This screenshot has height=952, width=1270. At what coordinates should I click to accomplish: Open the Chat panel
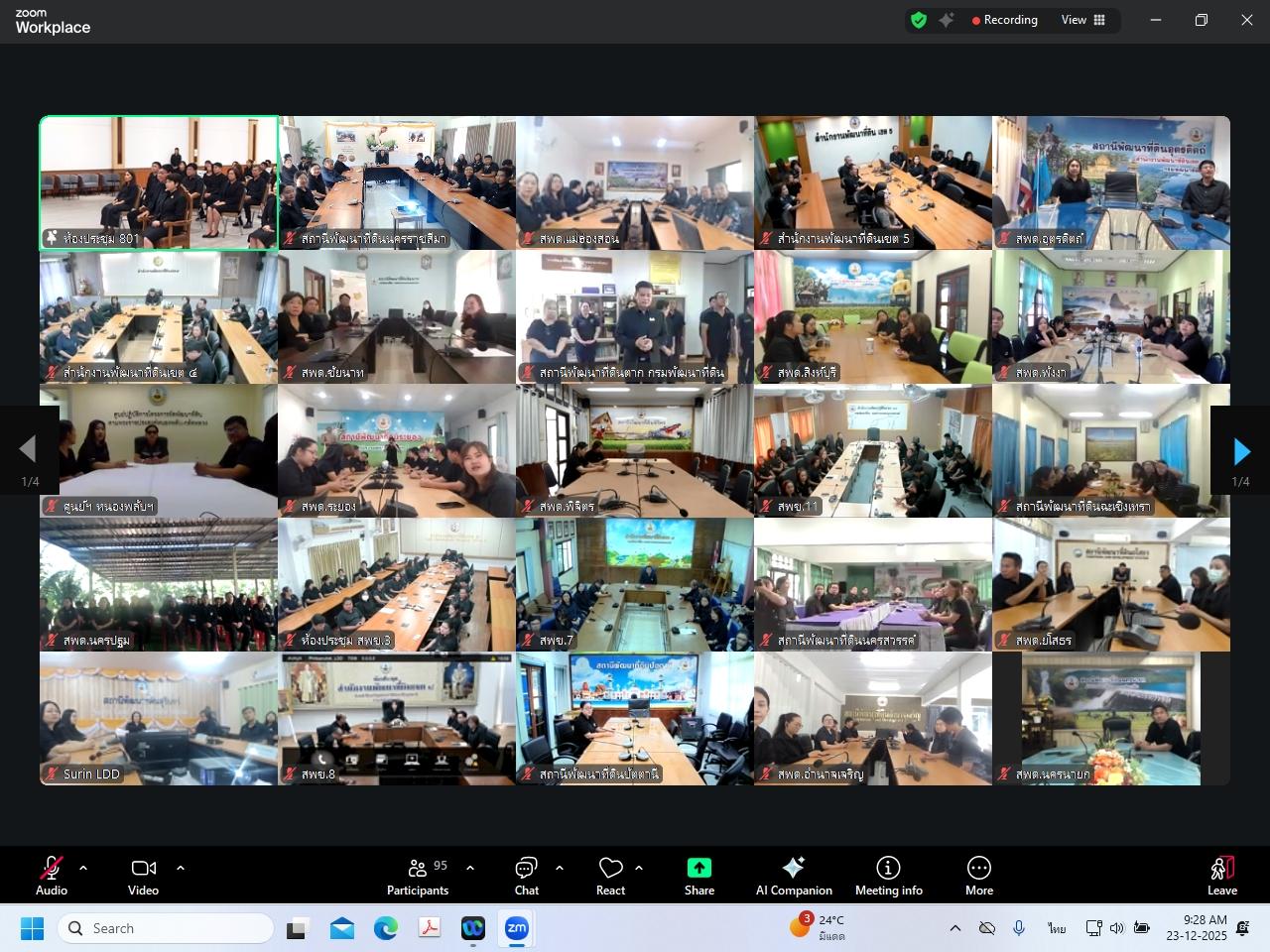(526, 875)
